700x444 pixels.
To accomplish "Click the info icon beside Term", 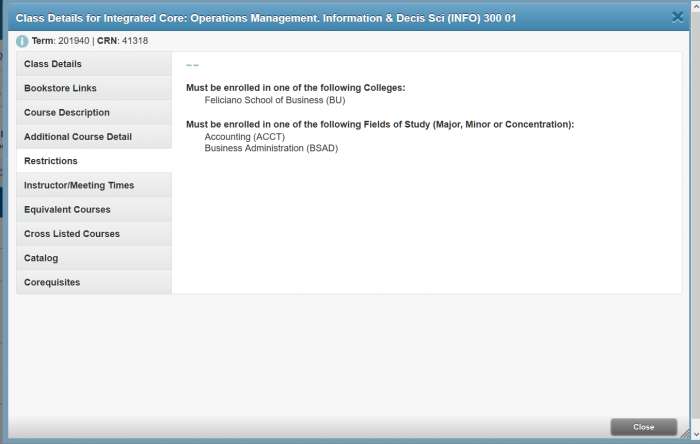I will pos(22,41).
